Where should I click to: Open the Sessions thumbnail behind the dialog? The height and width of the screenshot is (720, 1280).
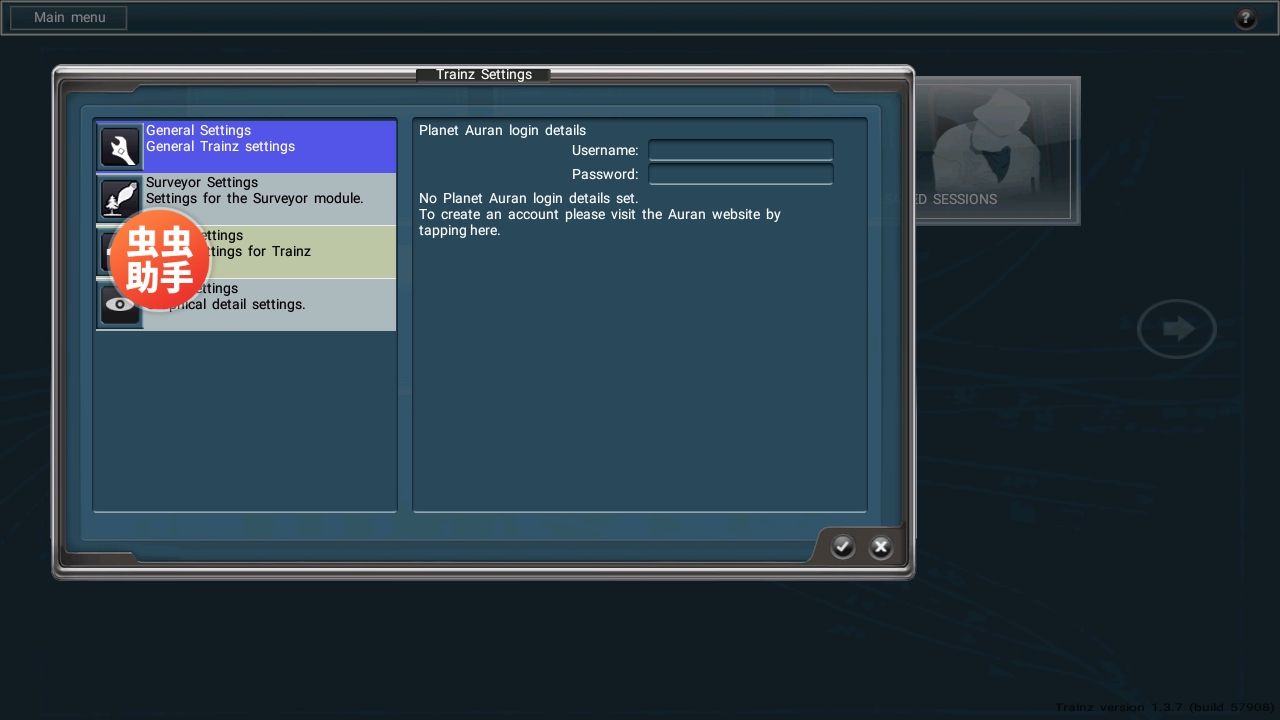[997, 151]
